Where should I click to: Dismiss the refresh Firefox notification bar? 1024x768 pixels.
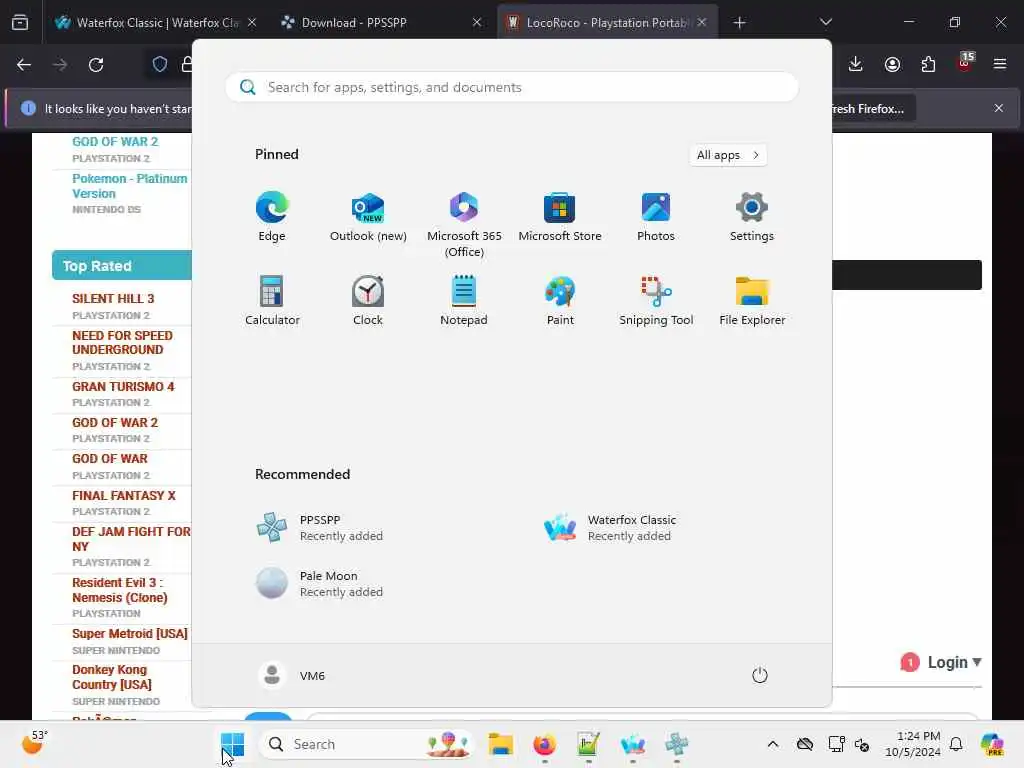999,108
